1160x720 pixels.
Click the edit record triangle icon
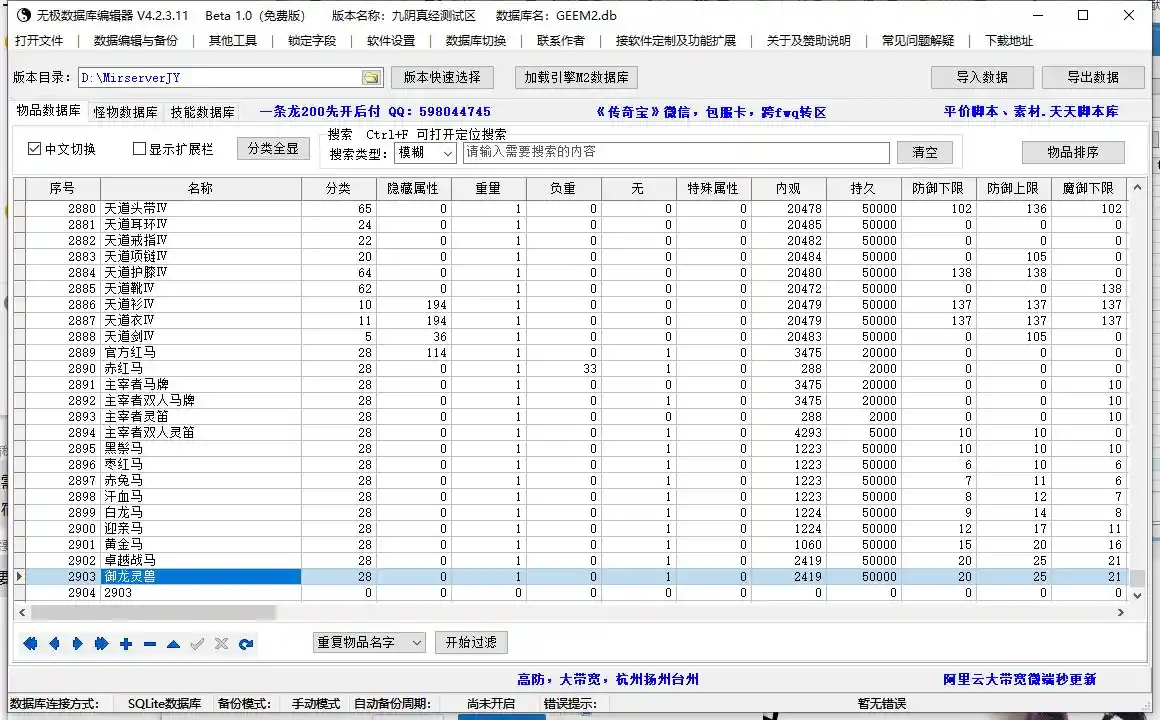pos(173,644)
